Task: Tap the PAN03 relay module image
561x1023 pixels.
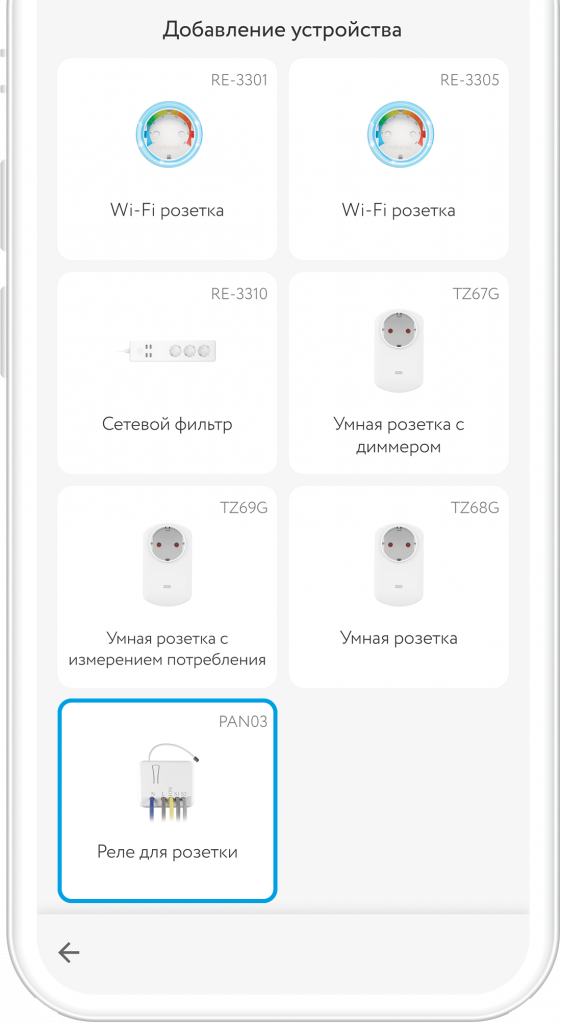Action: (168, 782)
